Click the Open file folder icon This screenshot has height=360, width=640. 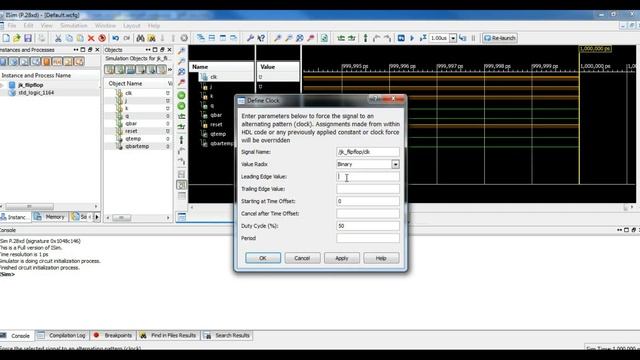point(17,38)
